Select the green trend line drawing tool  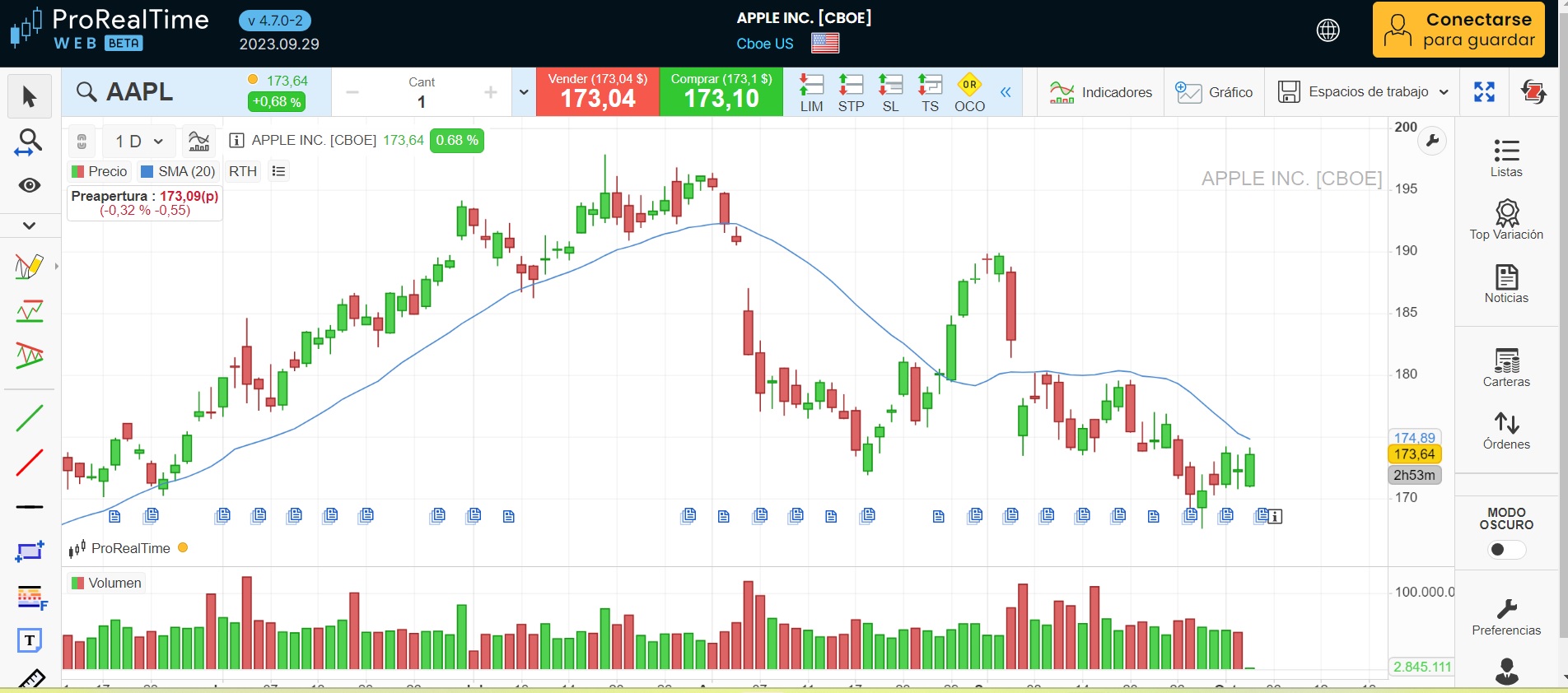tap(30, 418)
